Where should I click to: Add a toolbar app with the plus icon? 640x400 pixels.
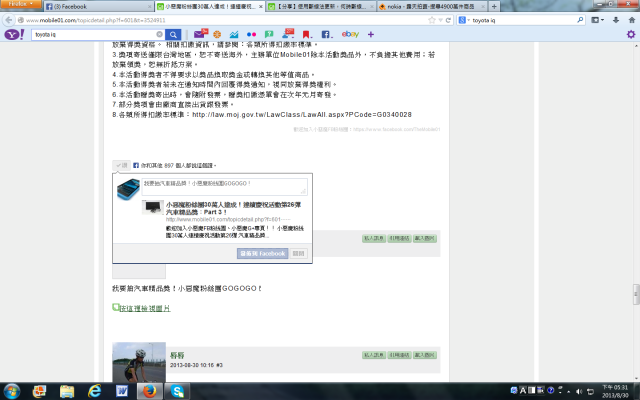click(371, 35)
